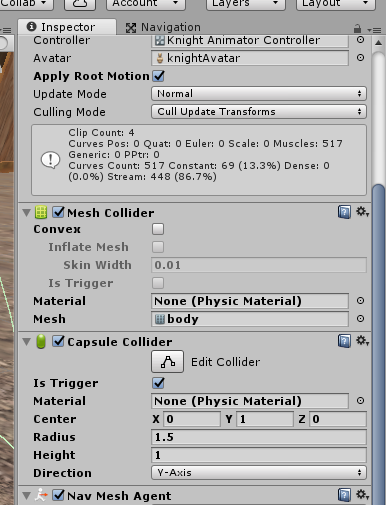Open the Account dropdown
This screenshot has width=386, height=505.
(x=146, y=4)
